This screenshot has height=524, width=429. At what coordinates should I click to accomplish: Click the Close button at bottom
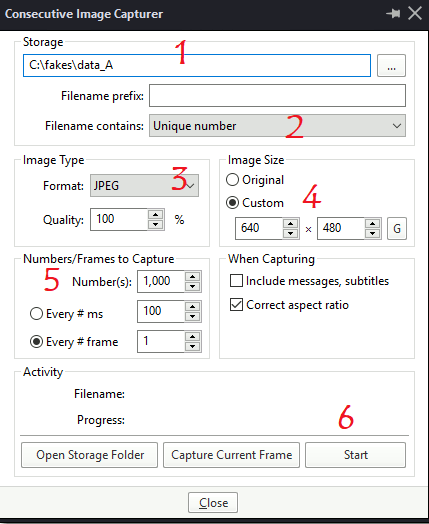(x=213, y=503)
